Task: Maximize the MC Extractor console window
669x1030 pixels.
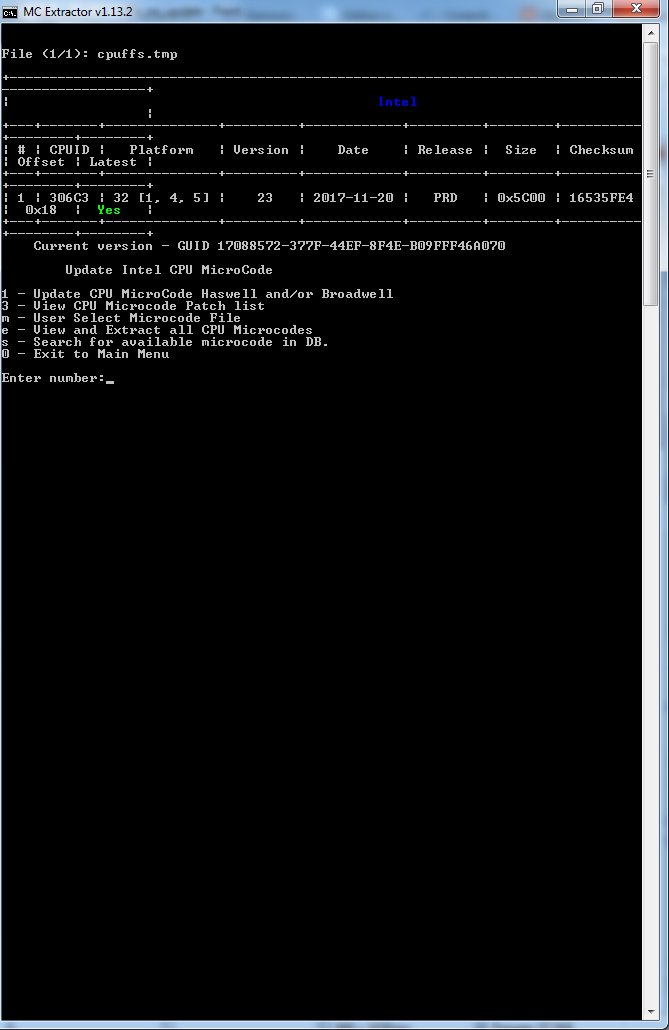Action: coord(599,9)
